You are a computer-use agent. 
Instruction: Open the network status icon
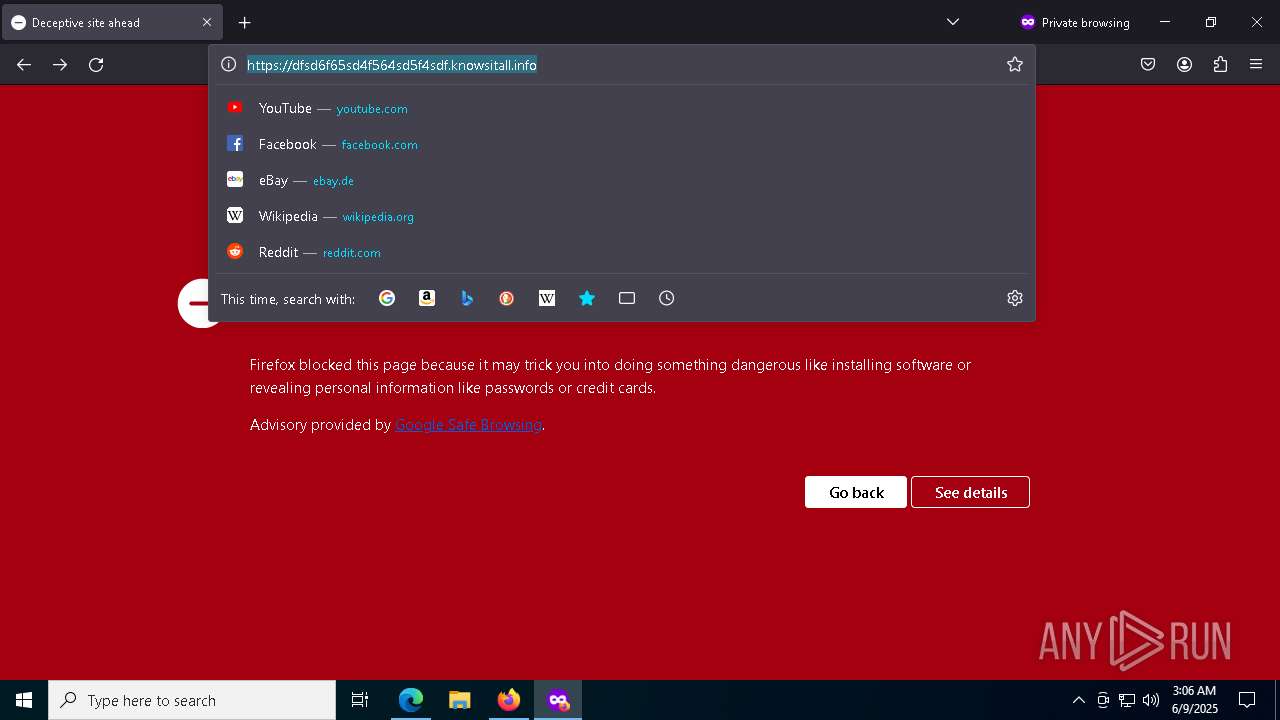[1127, 700]
